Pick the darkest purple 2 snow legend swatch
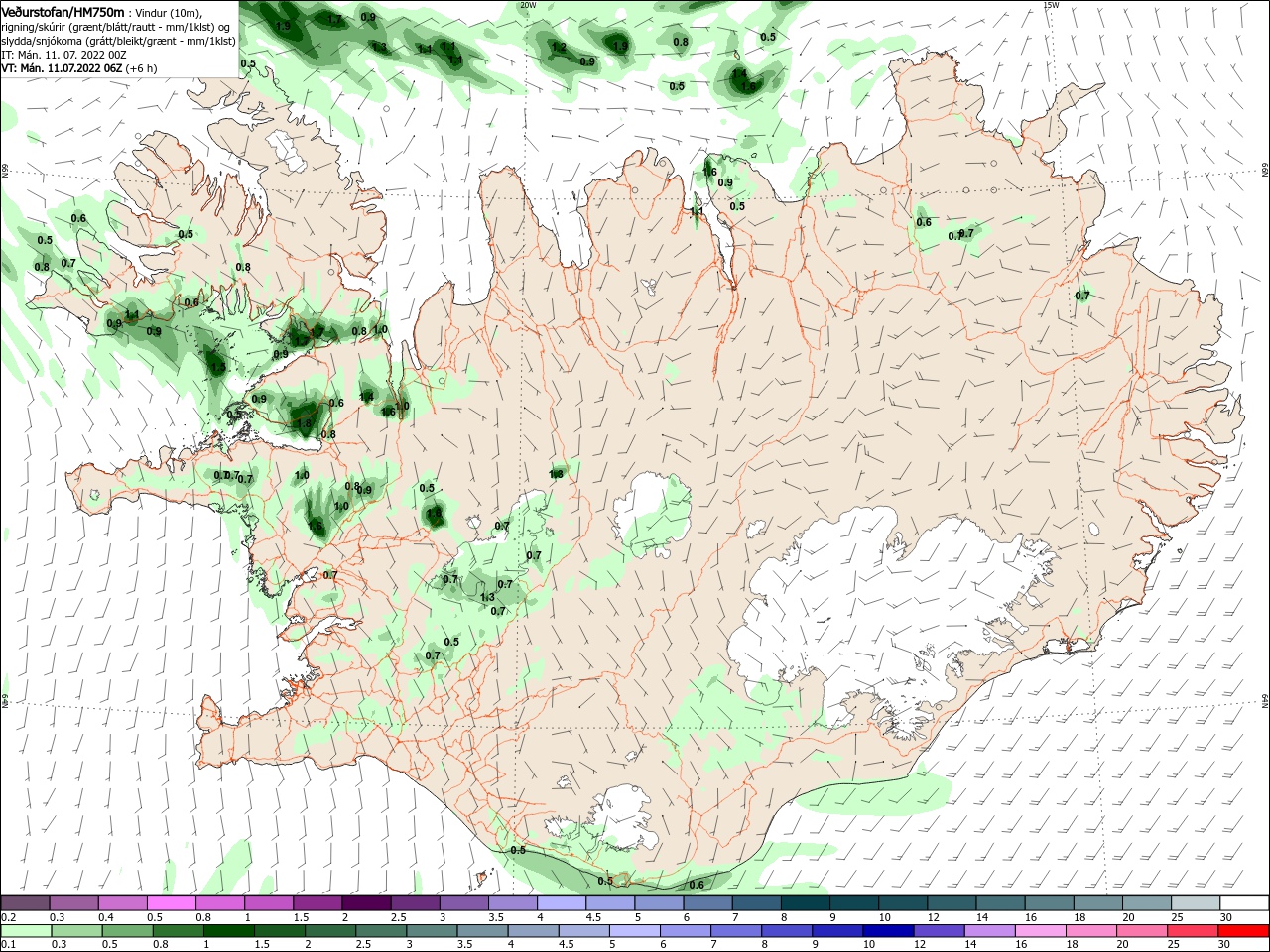This screenshot has height=952, width=1270. [x=366, y=903]
